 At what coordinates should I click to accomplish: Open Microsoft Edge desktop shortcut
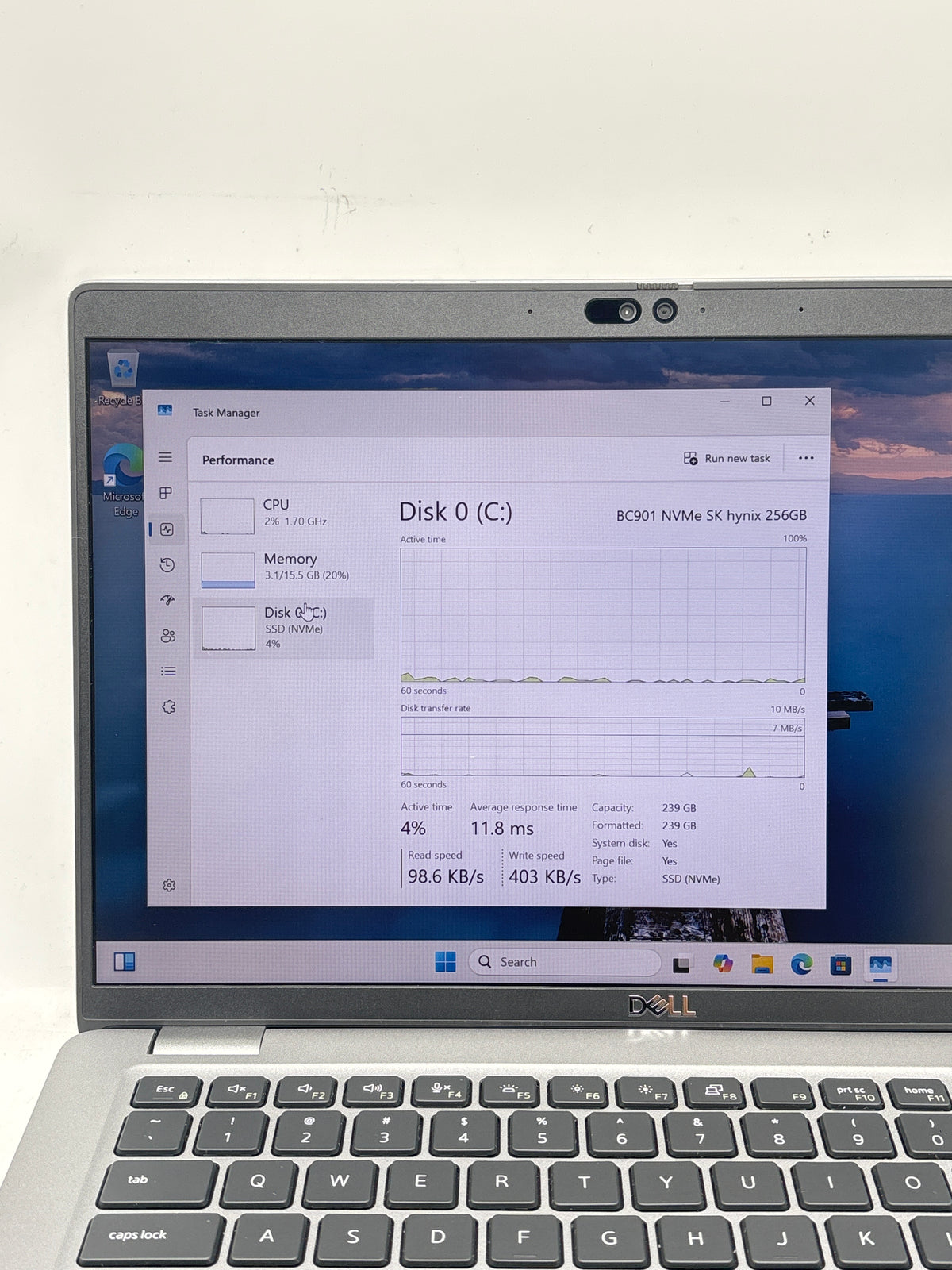click(124, 481)
